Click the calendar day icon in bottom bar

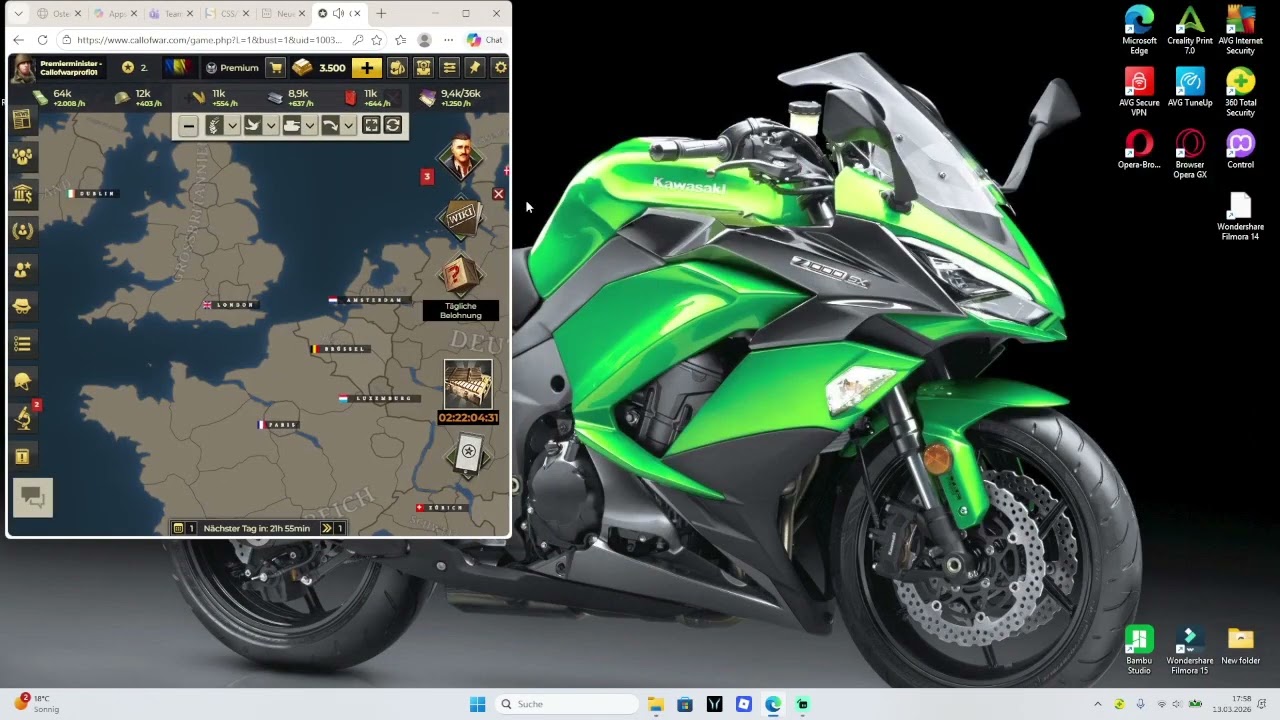pyautogui.click(x=178, y=528)
